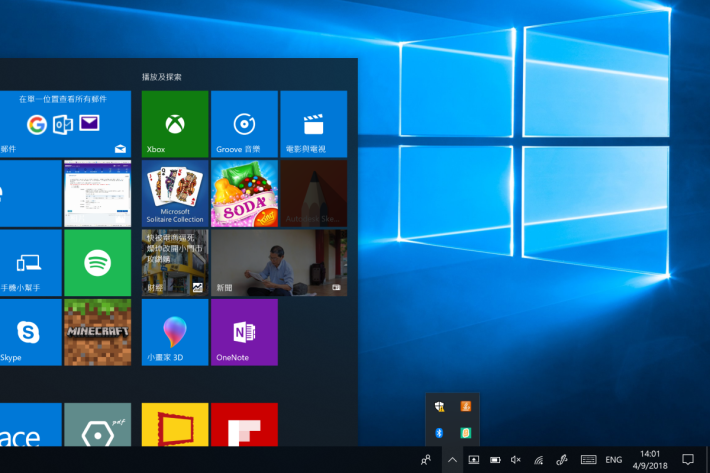The width and height of the screenshot is (710, 473).
Task: Open the People icon on taskbar
Action: (x=426, y=460)
